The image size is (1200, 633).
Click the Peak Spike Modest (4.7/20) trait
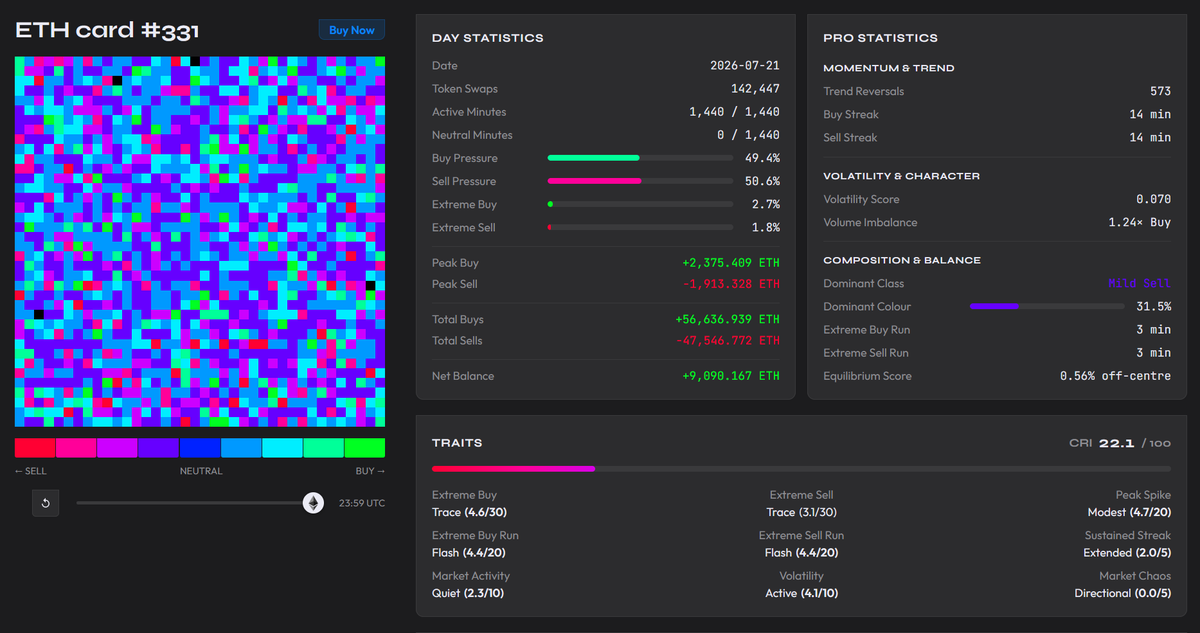click(x=1127, y=503)
